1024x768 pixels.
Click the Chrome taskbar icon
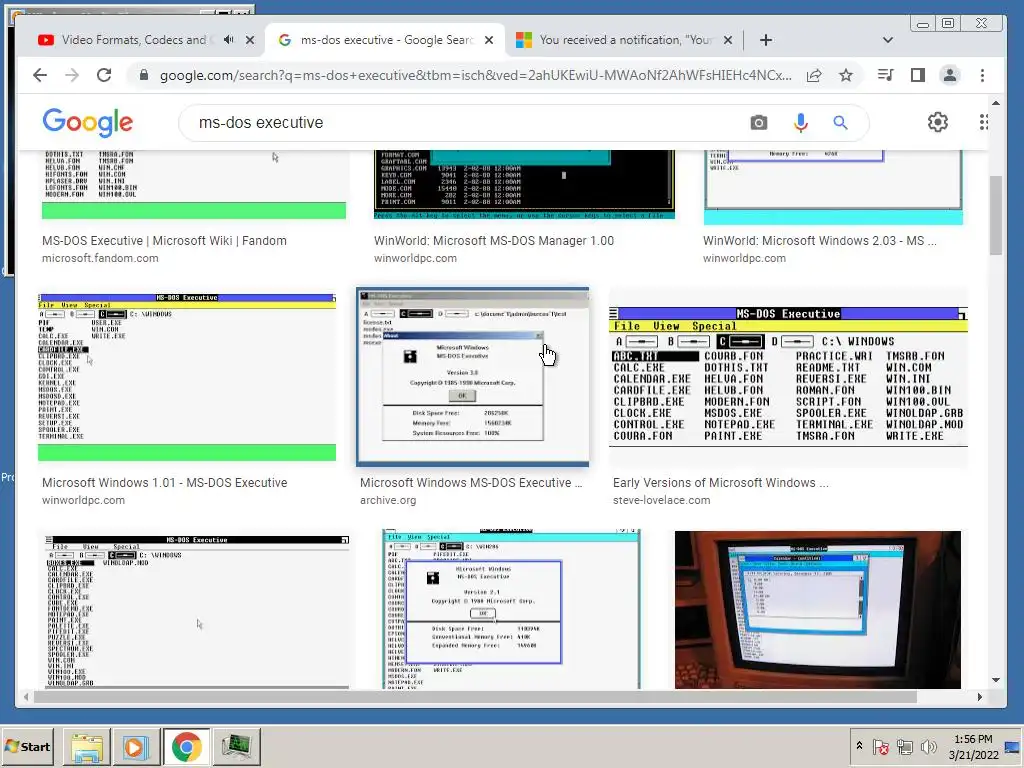pyautogui.click(x=186, y=746)
